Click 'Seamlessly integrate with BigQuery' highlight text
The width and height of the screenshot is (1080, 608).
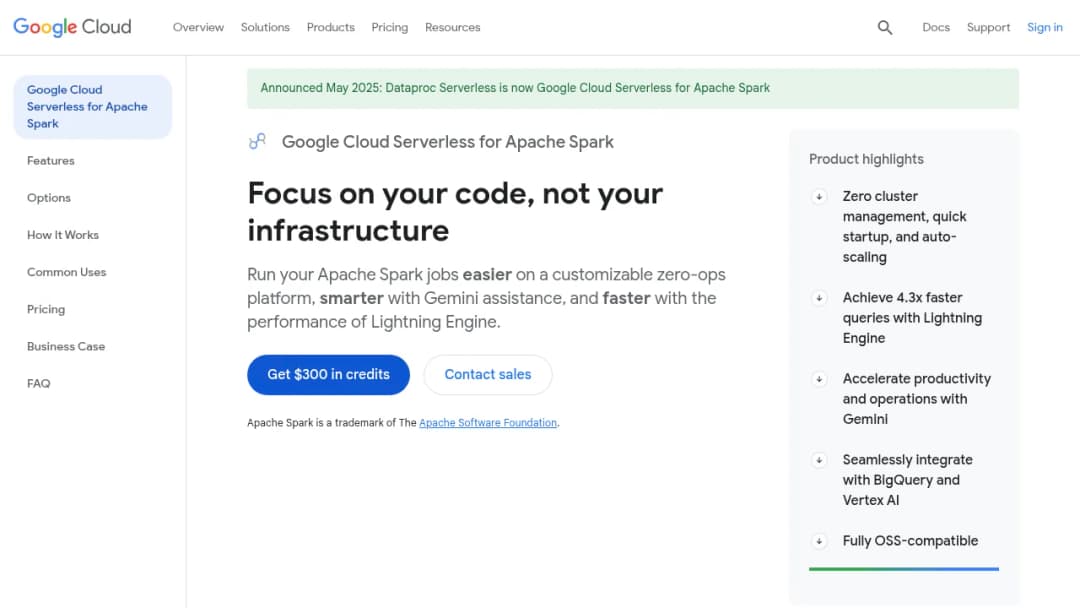[907, 480]
